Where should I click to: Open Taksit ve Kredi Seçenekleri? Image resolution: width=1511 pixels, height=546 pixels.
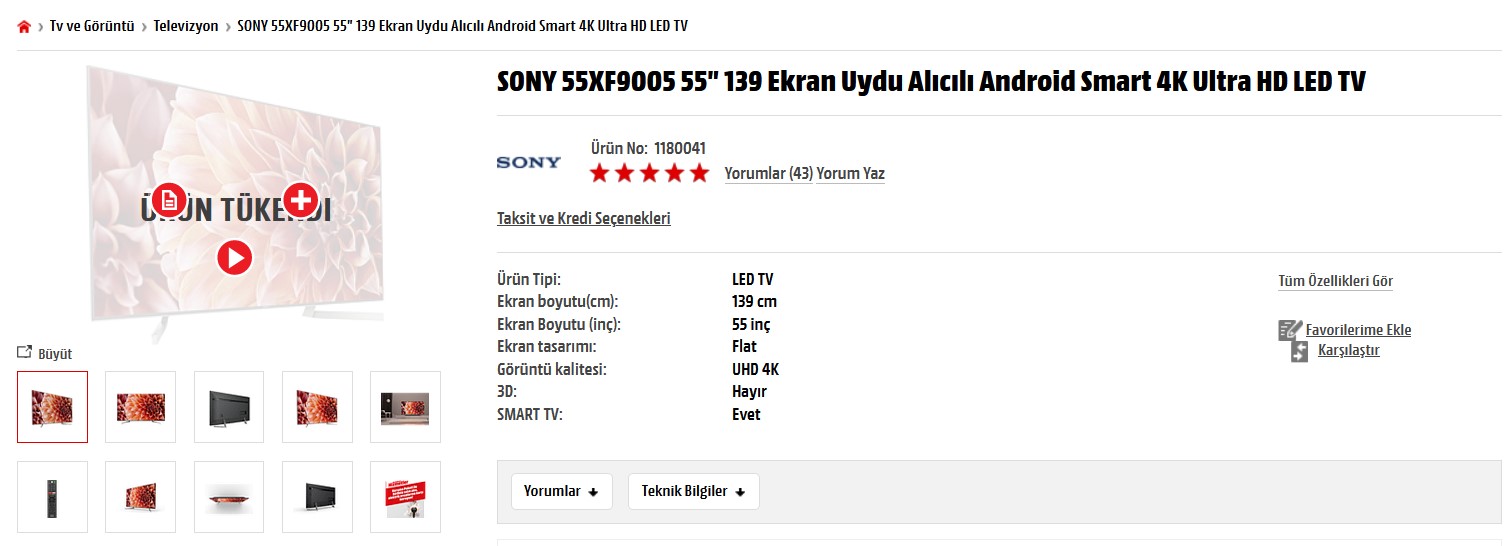coord(584,218)
